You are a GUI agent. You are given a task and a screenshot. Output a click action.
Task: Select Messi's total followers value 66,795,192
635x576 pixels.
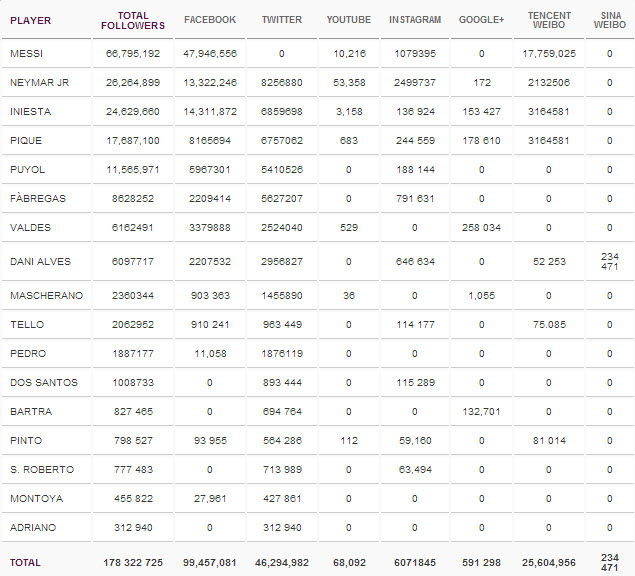point(132,53)
